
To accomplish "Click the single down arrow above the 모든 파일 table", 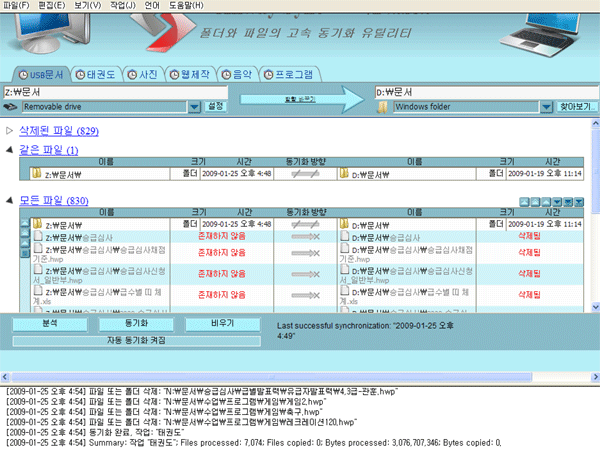I will (557, 202).
